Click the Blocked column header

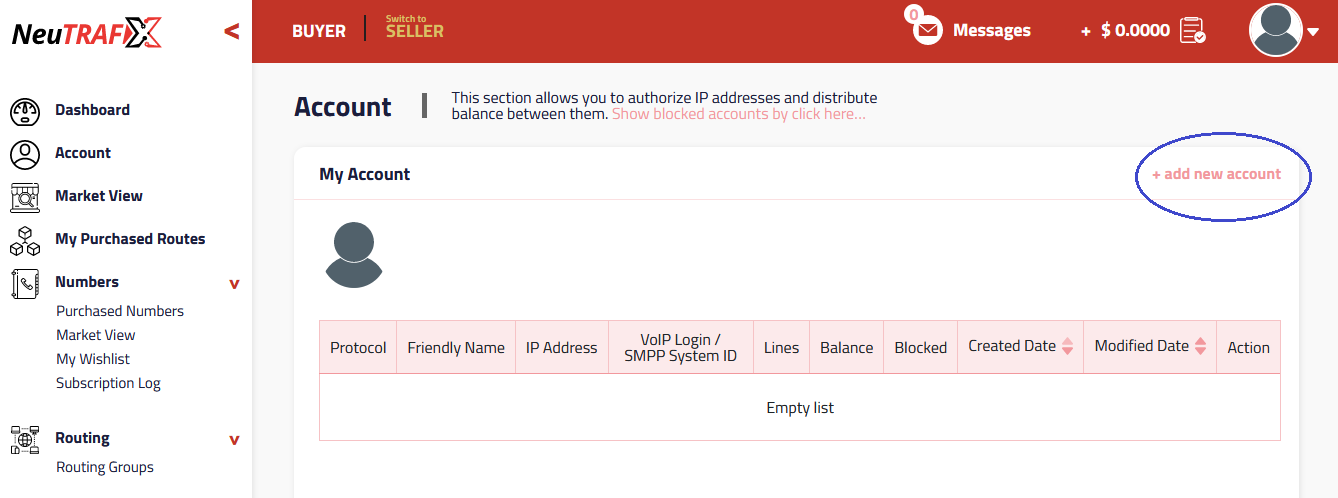coord(921,348)
